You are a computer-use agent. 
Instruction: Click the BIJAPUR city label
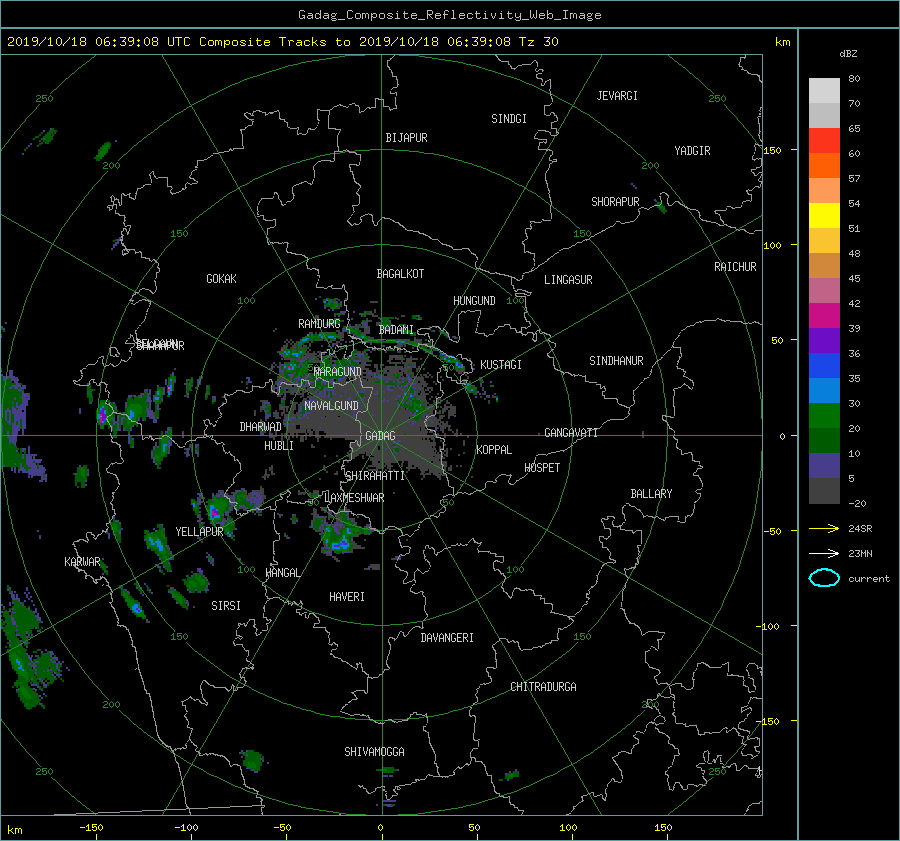pyautogui.click(x=406, y=138)
